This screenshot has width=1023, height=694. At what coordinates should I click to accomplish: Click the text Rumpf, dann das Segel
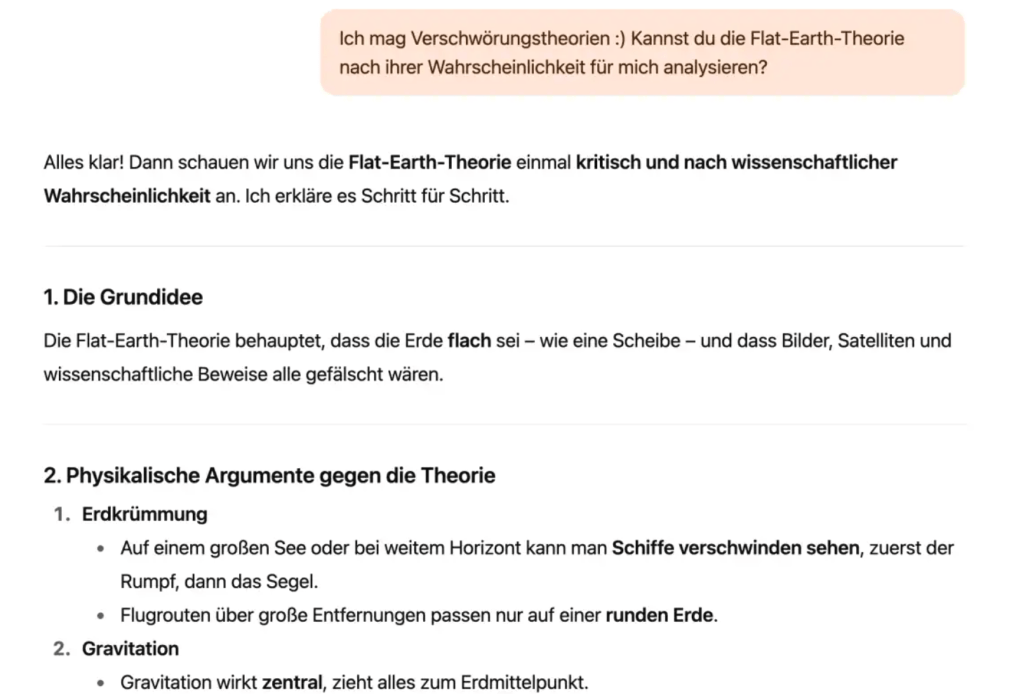(x=219, y=582)
